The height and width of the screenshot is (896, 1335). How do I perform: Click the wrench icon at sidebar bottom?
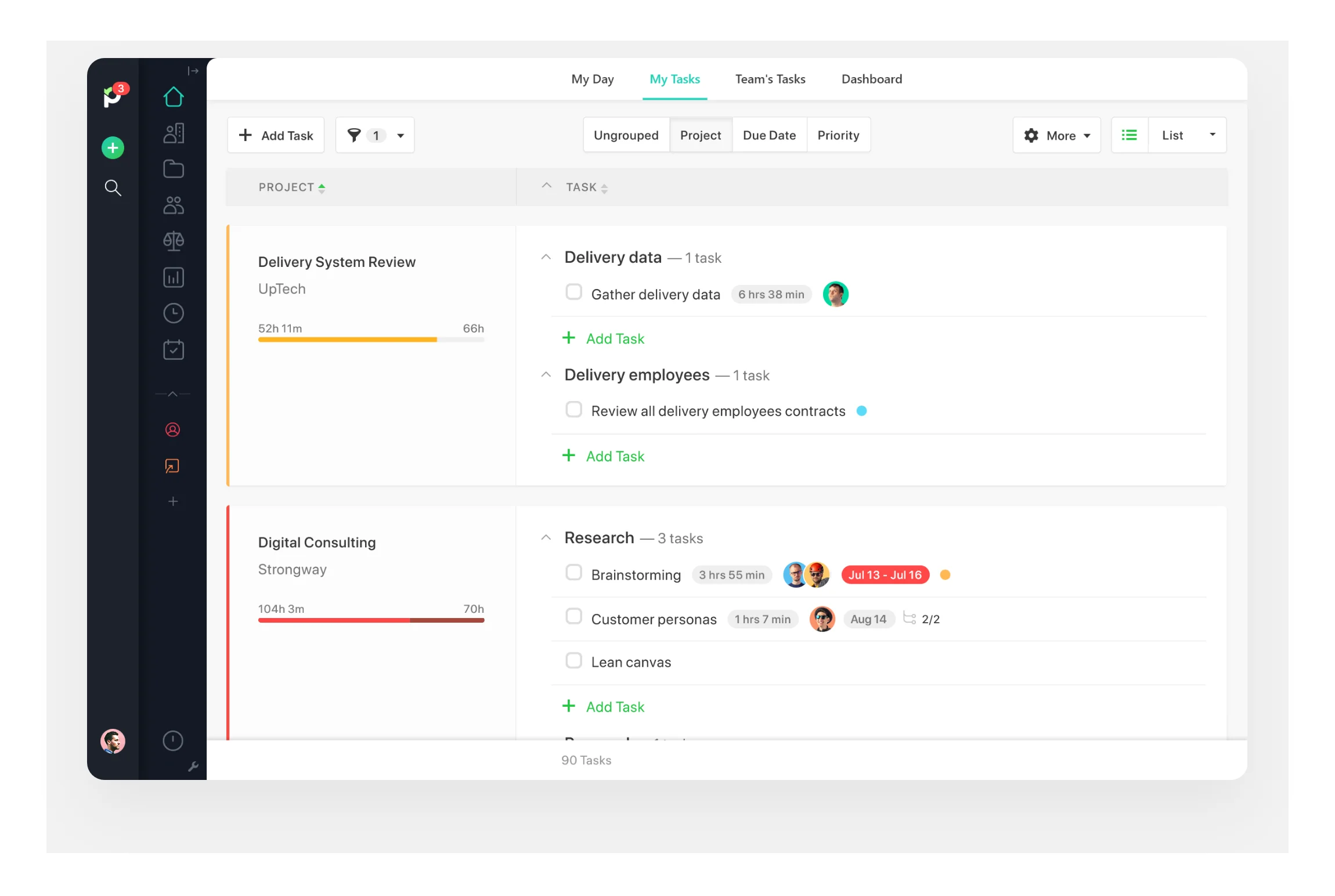(194, 767)
